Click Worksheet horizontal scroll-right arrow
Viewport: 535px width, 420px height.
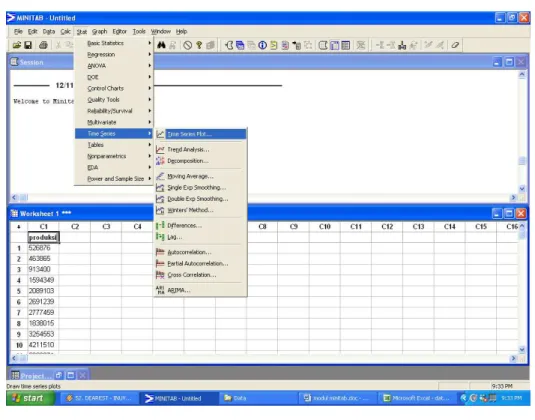coord(514,358)
